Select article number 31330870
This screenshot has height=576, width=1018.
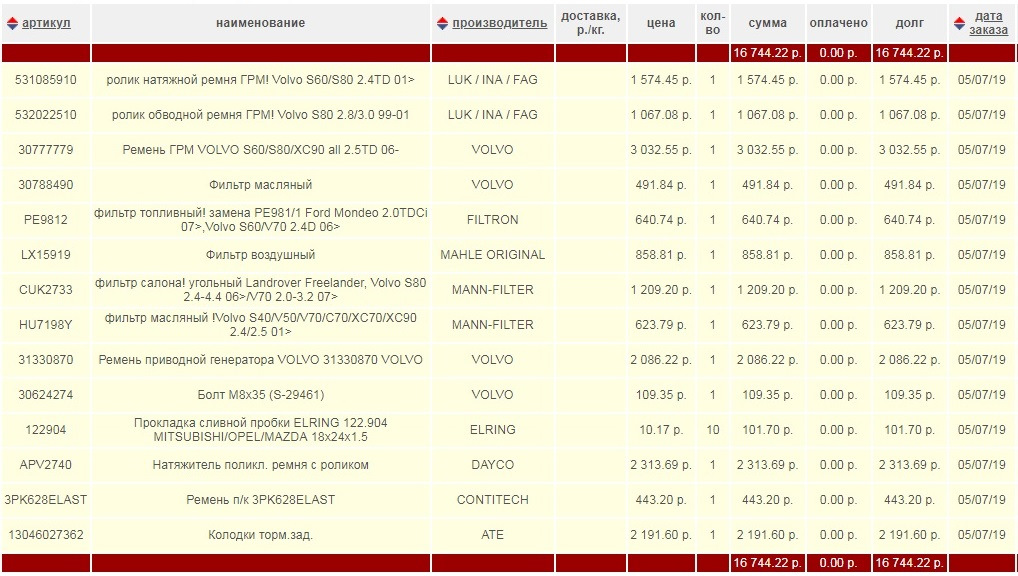(x=46, y=360)
